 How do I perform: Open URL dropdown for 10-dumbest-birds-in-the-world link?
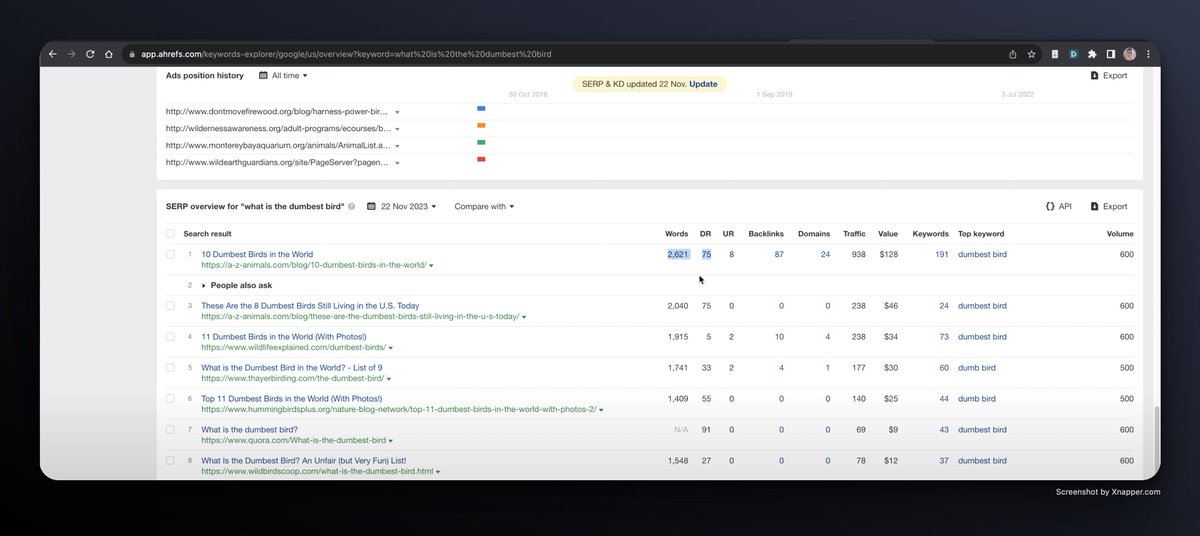click(x=433, y=266)
